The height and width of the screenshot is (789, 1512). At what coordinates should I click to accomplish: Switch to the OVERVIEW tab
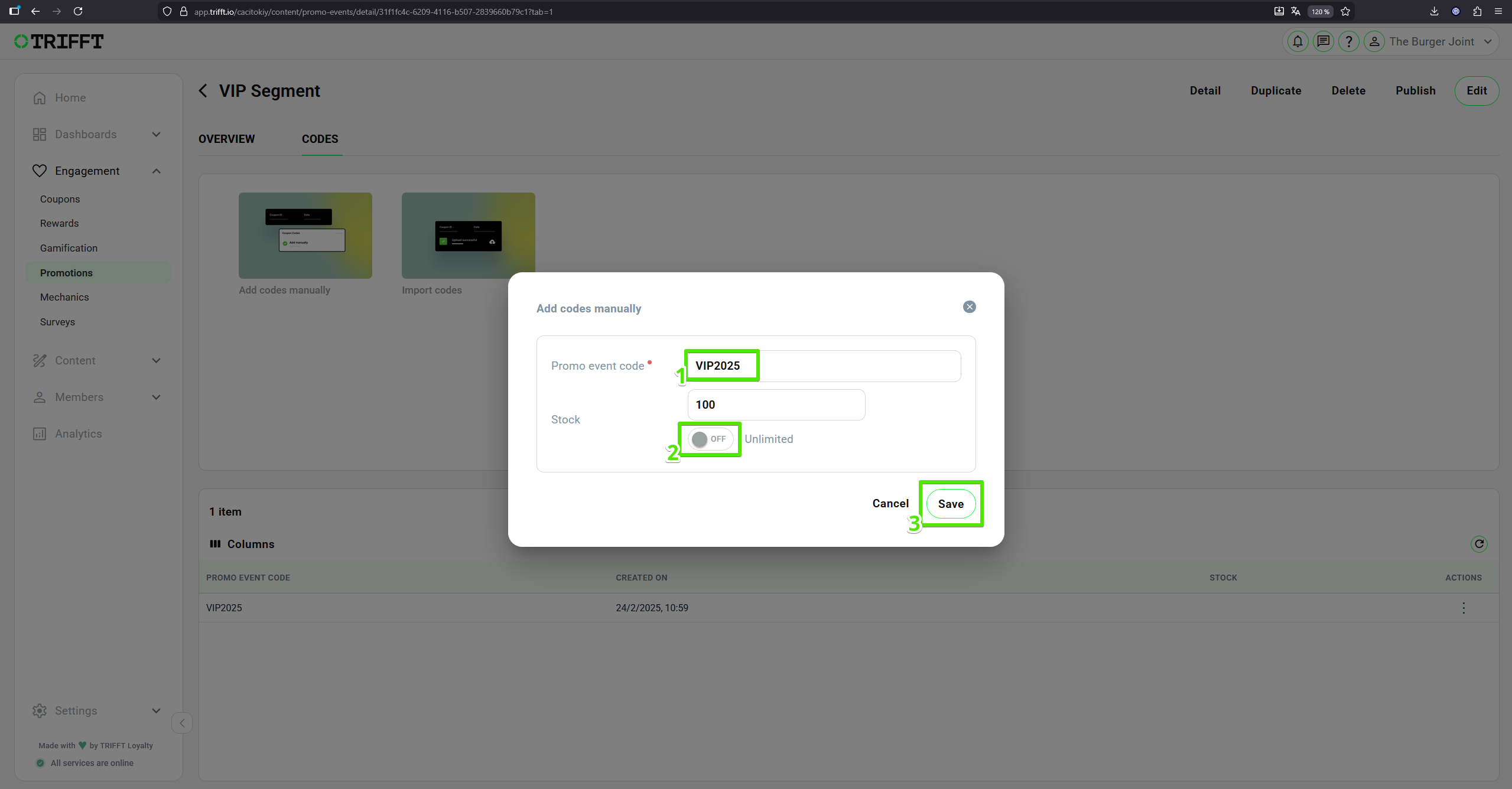pyautogui.click(x=226, y=139)
